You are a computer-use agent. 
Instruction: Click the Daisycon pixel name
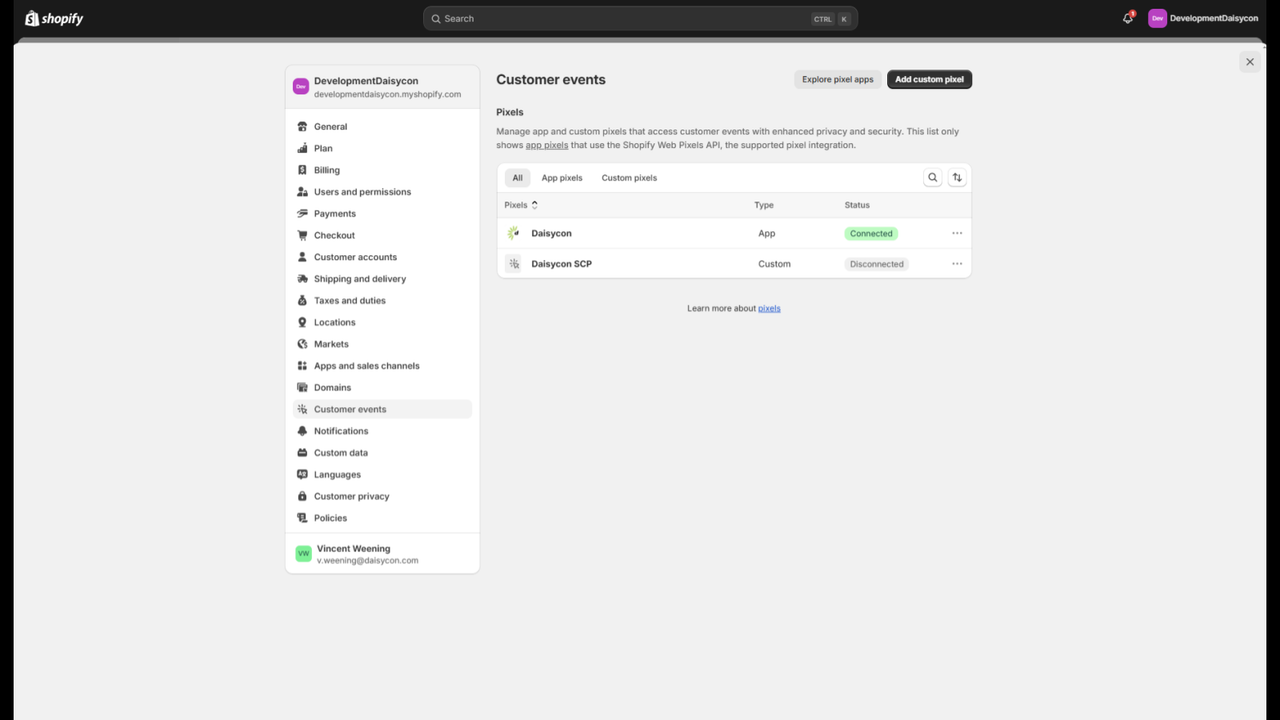click(551, 233)
